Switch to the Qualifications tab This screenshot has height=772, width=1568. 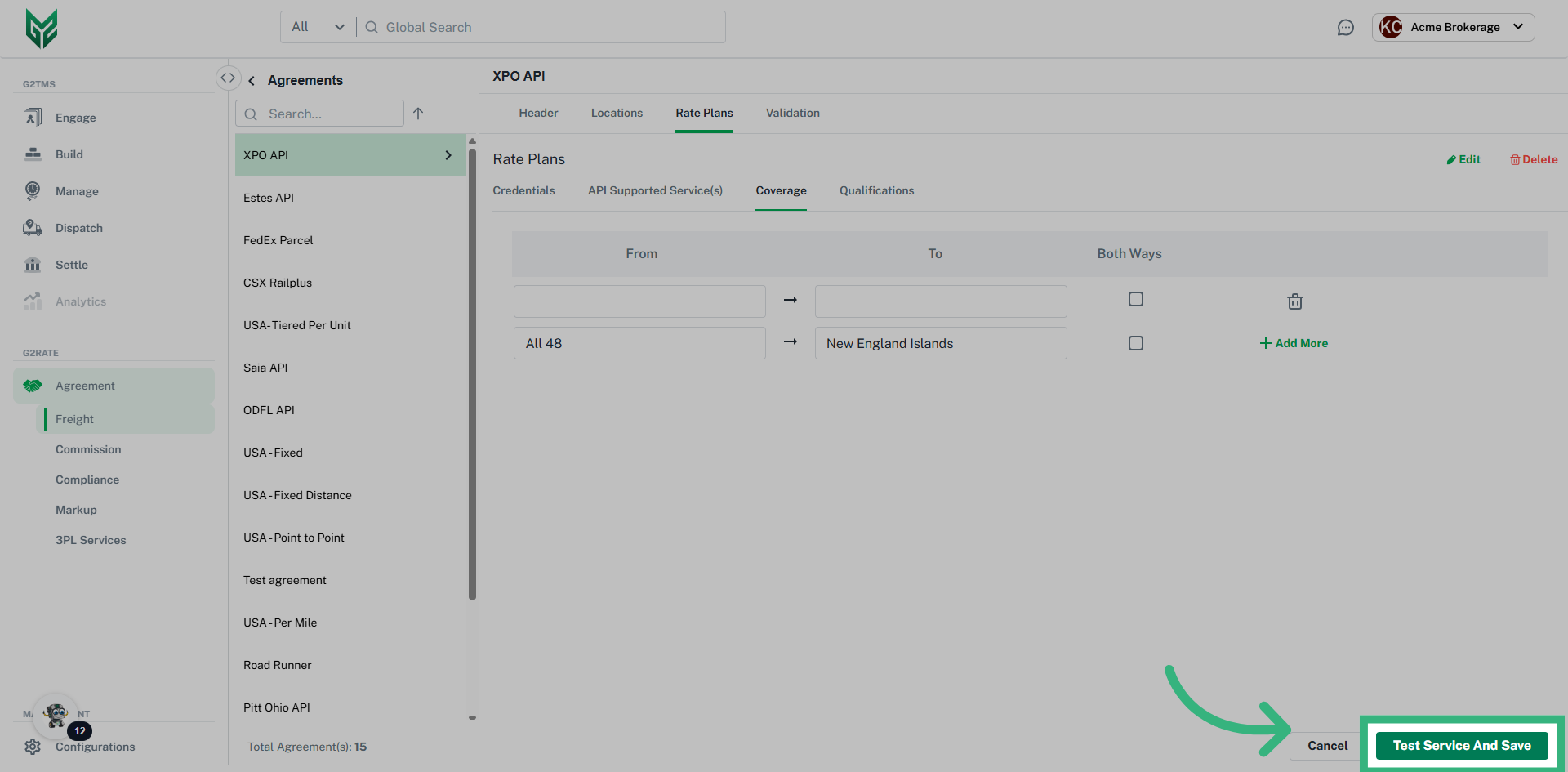876,190
